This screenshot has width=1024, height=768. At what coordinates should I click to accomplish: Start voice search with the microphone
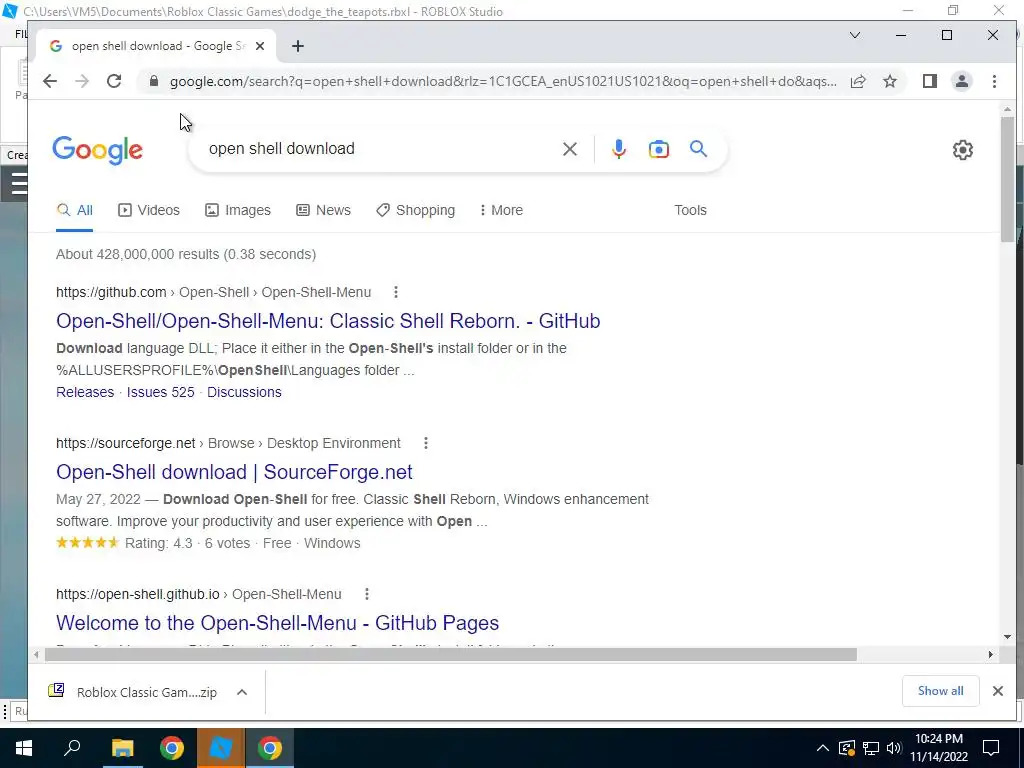click(618, 149)
